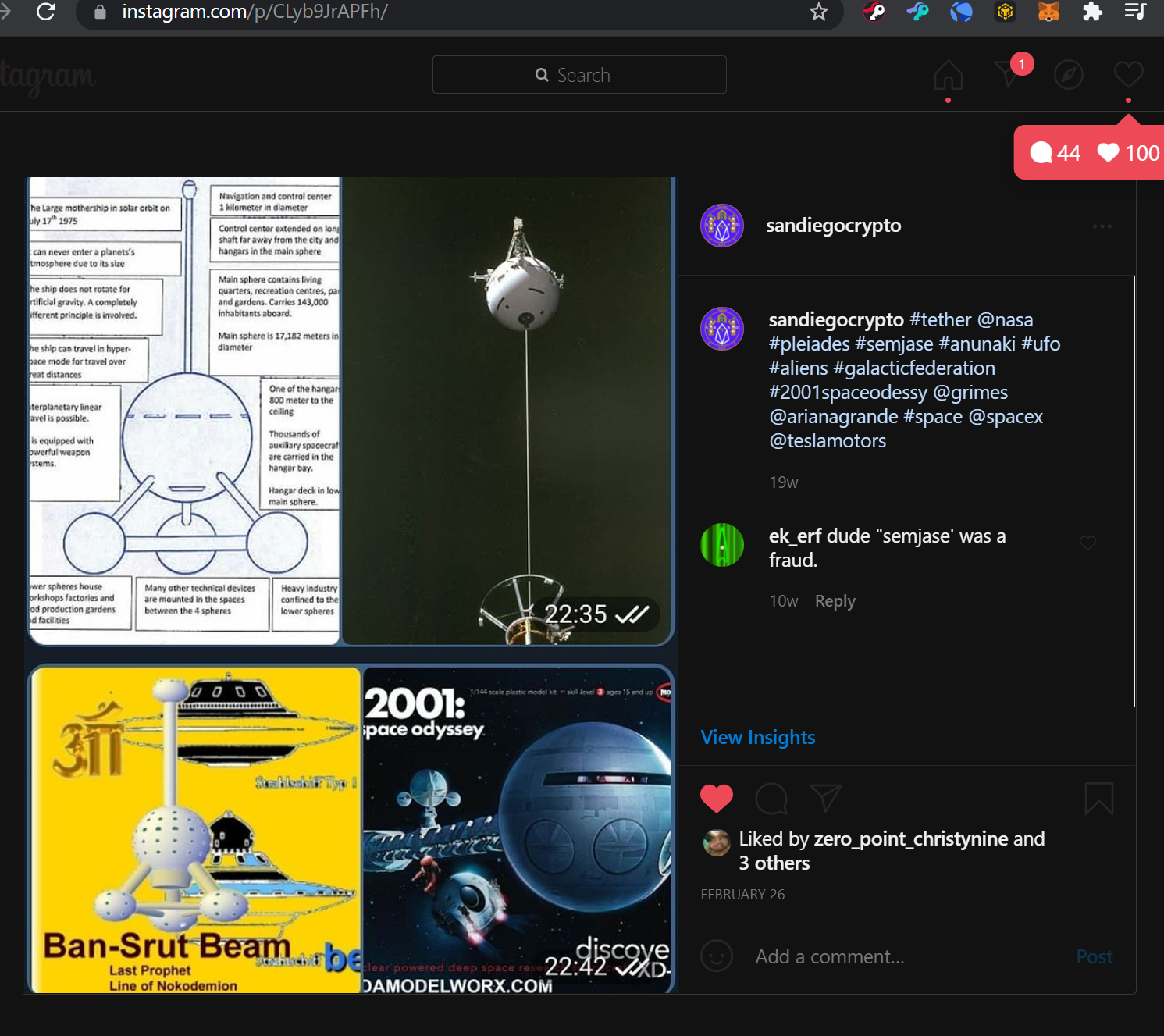Click the lock icon in the address bar
Viewport: 1164px width, 1036px height.
[x=100, y=12]
